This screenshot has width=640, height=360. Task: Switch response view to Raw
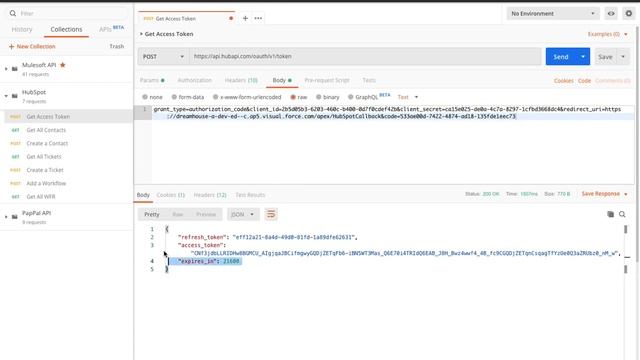[178, 214]
